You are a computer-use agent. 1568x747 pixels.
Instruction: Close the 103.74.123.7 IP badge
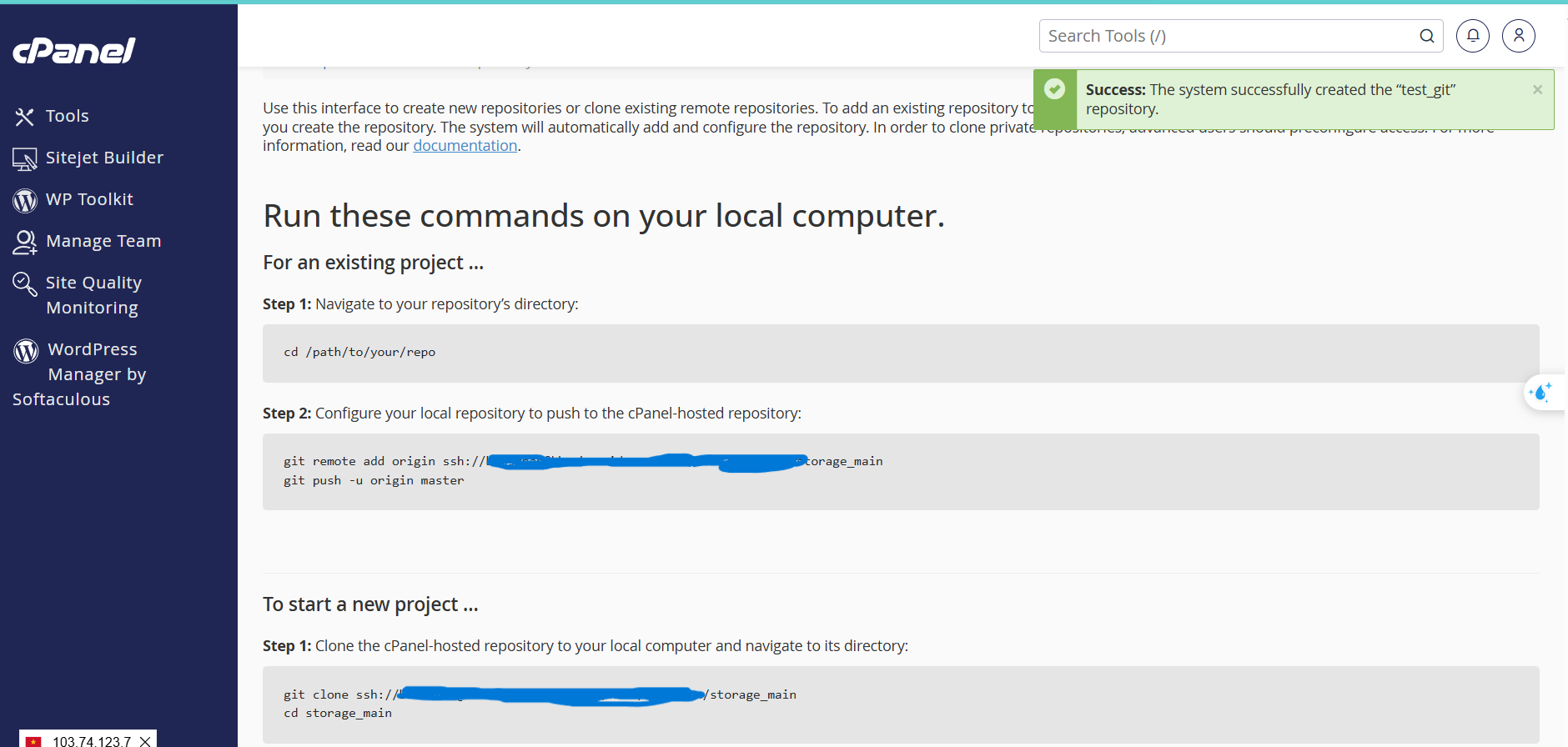tap(145, 741)
